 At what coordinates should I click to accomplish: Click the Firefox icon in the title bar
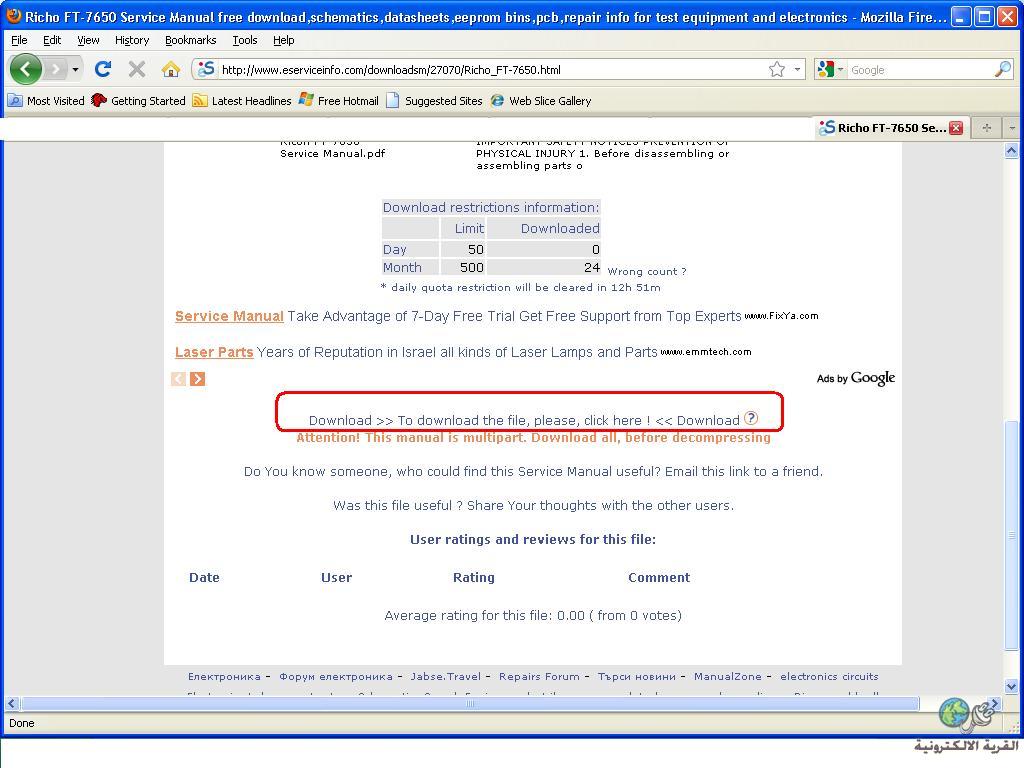point(12,16)
